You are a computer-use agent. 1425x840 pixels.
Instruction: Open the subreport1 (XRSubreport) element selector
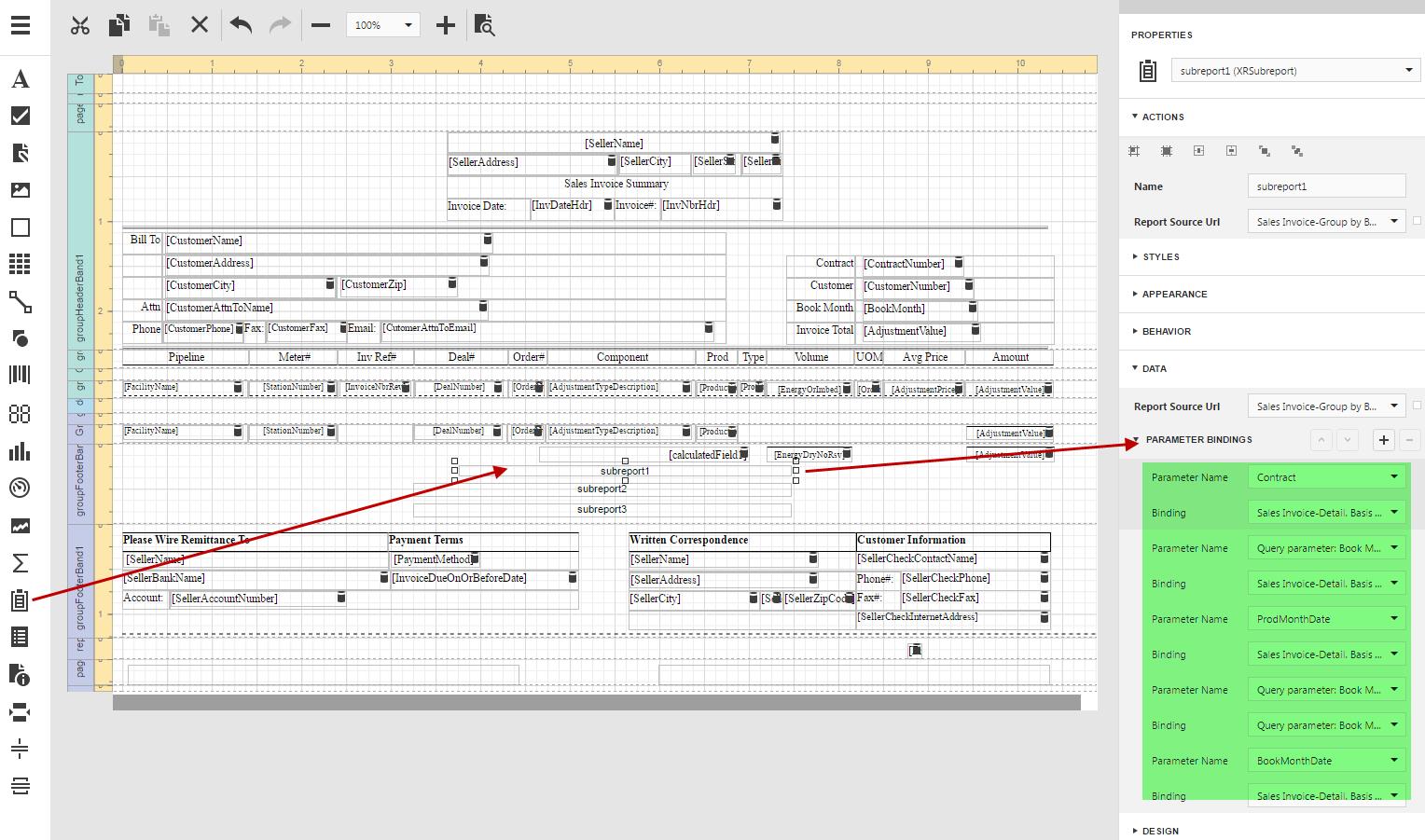point(1295,71)
